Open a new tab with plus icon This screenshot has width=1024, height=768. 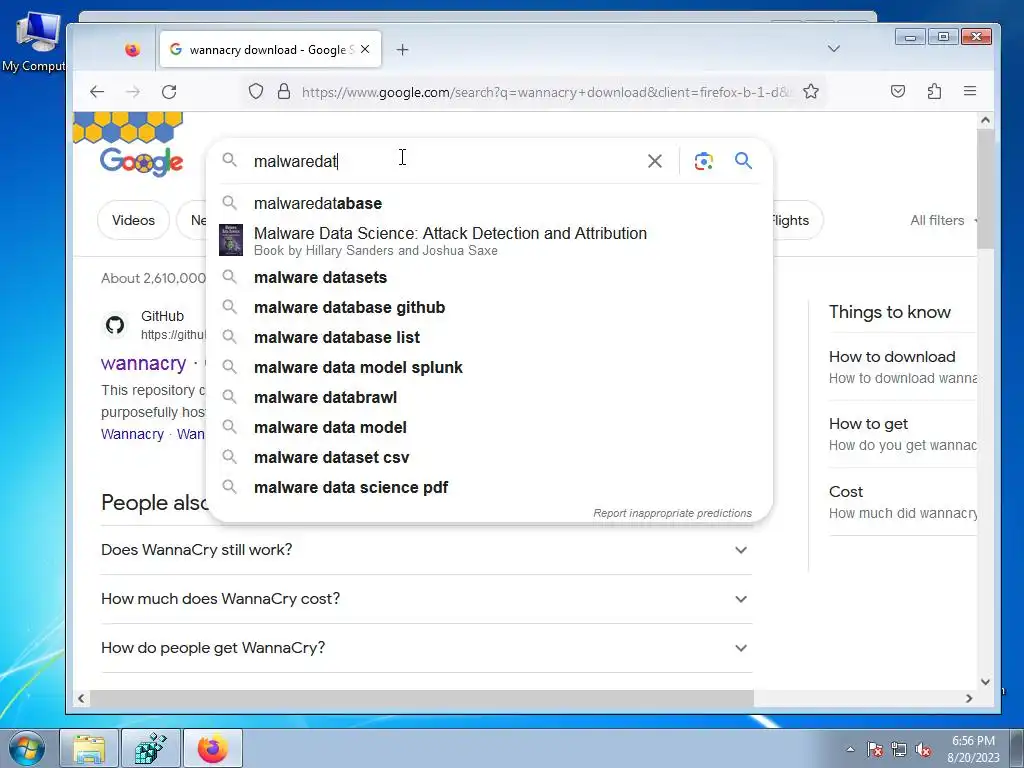click(x=402, y=50)
